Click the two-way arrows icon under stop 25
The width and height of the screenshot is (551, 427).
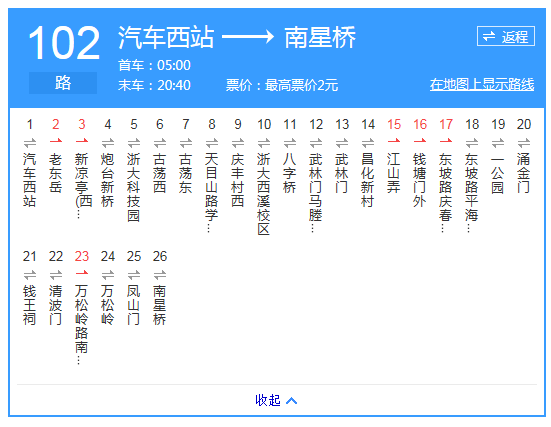coord(134,274)
